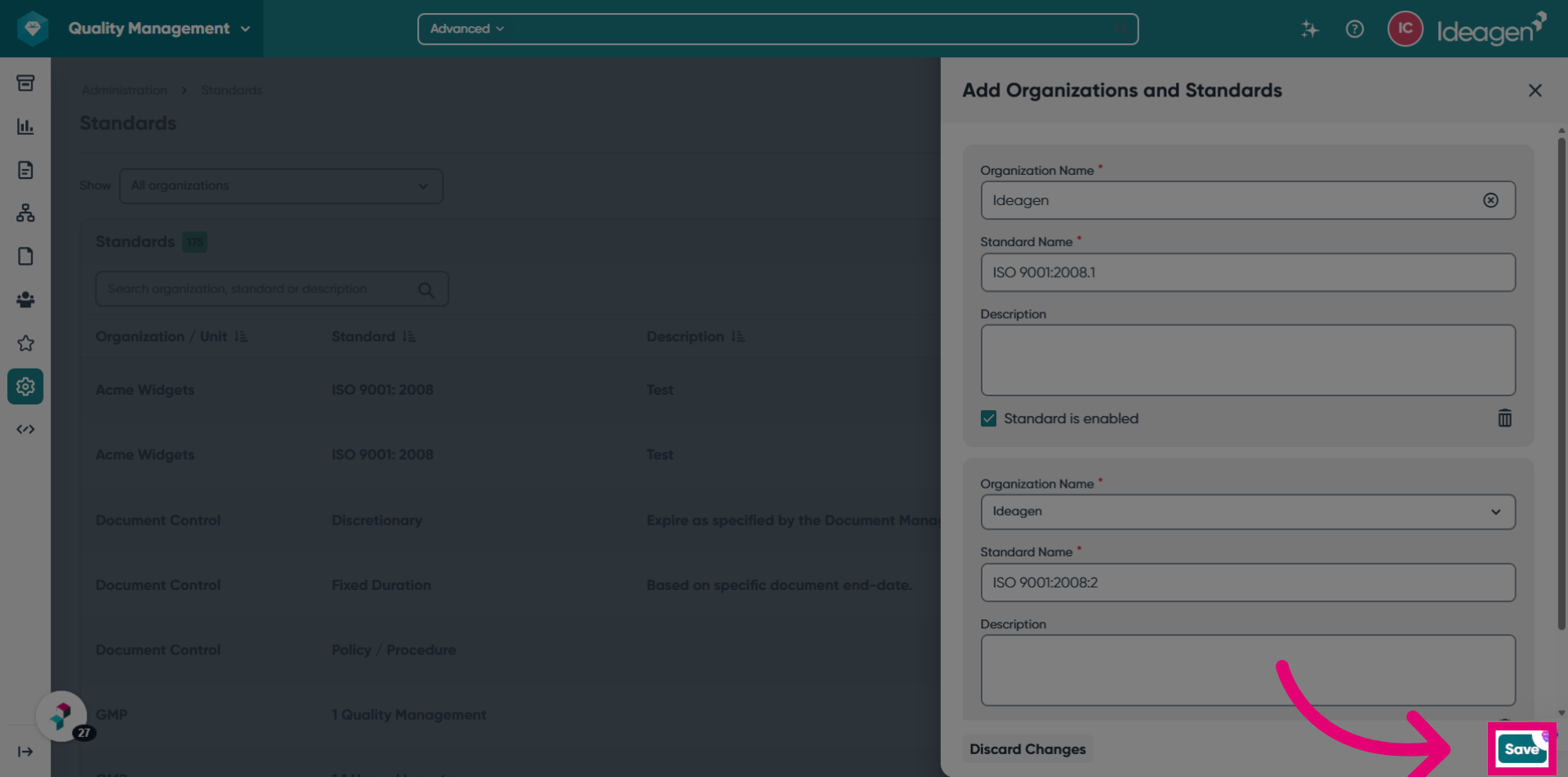This screenshot has width=1568, height=777.
Task: Open the favorites star sidebar icon
Action: (x=25, y=343)
